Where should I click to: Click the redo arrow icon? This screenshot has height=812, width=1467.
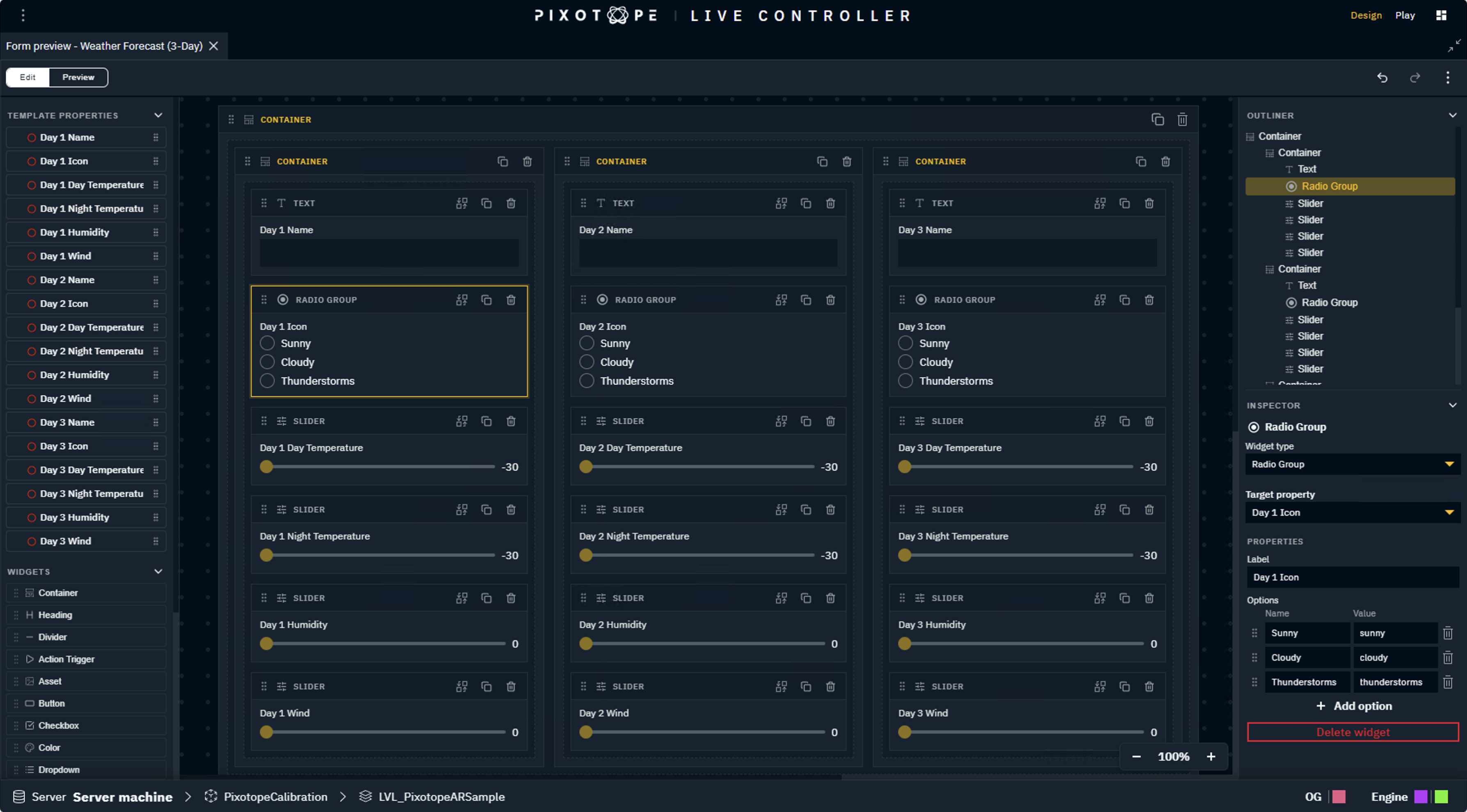(1414, 78)
